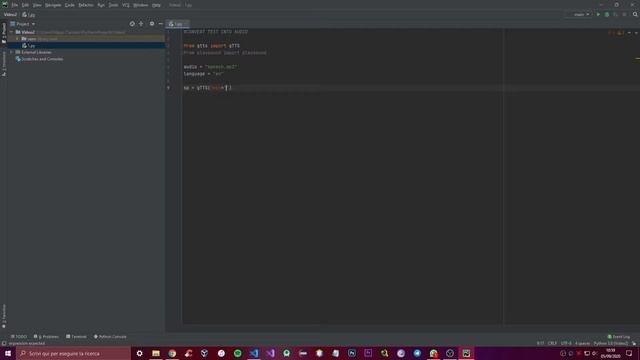This screenshot has width=640, height=360.
Task: Open the TODO tool window
Action: coord(19,336)
